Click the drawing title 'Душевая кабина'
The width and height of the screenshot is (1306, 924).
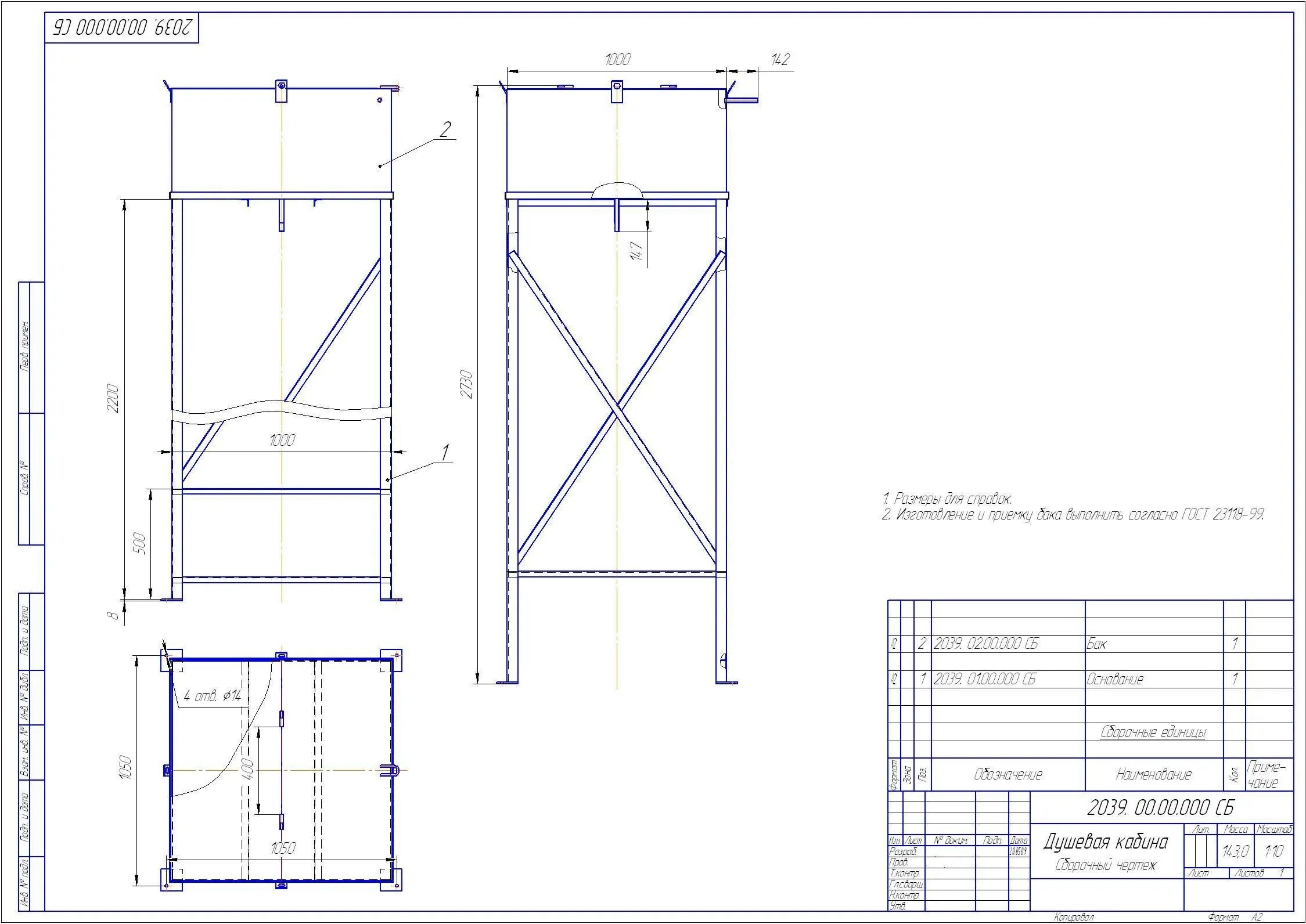pyautogui.click(x=1106, y=842)
